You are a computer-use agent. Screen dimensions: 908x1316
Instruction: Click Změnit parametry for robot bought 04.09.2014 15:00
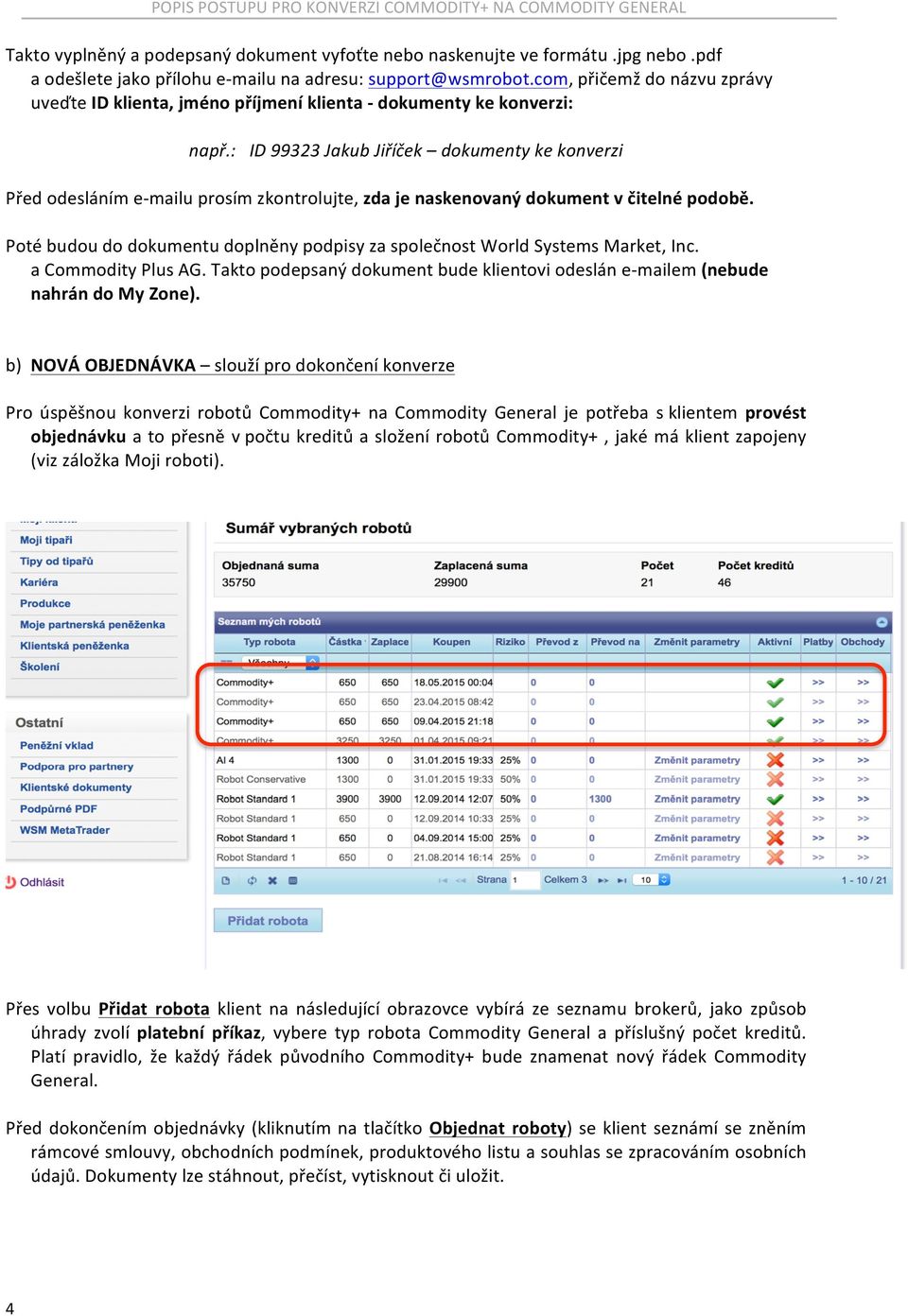coord(697,839)
